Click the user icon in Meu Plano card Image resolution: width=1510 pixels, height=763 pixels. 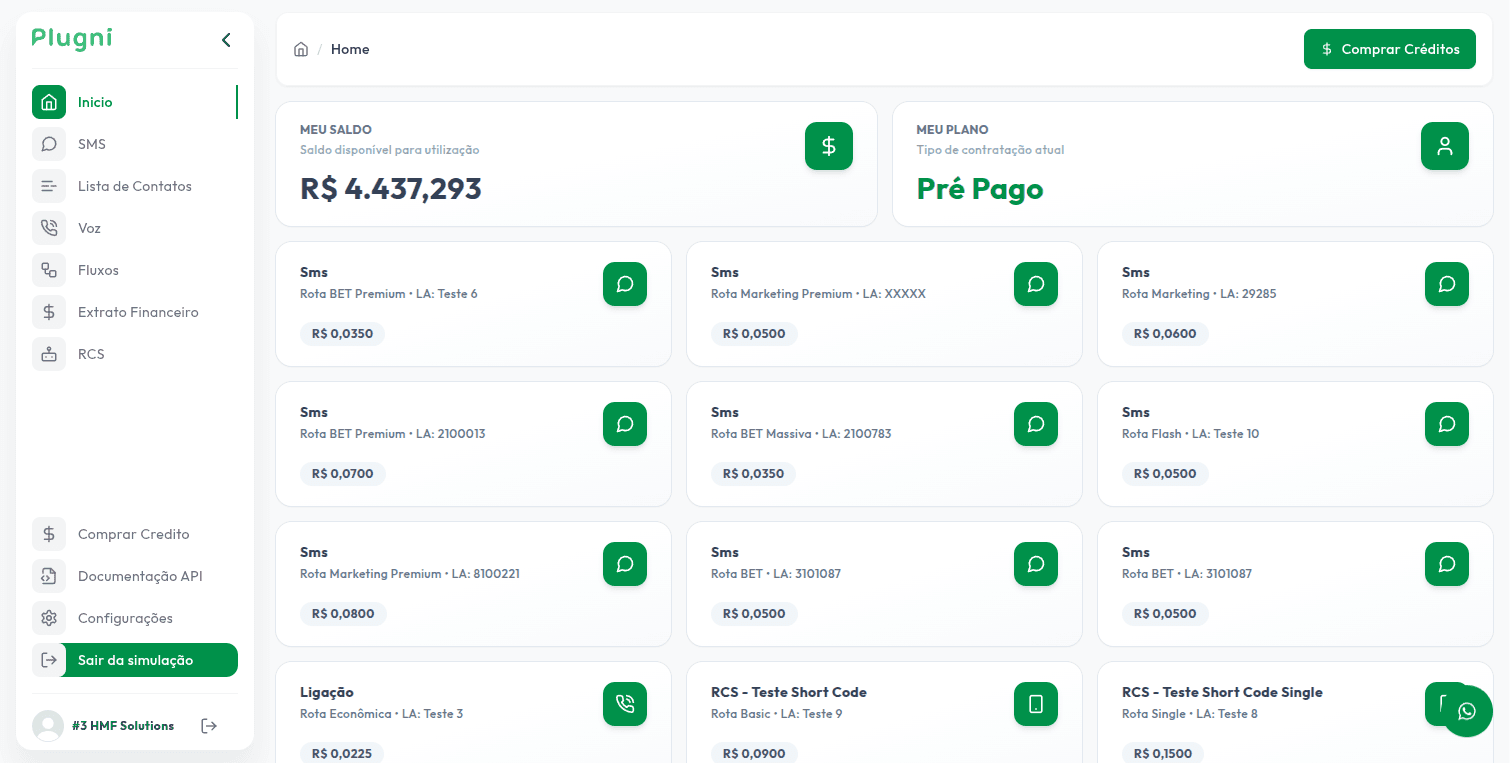coord(1444,146)
